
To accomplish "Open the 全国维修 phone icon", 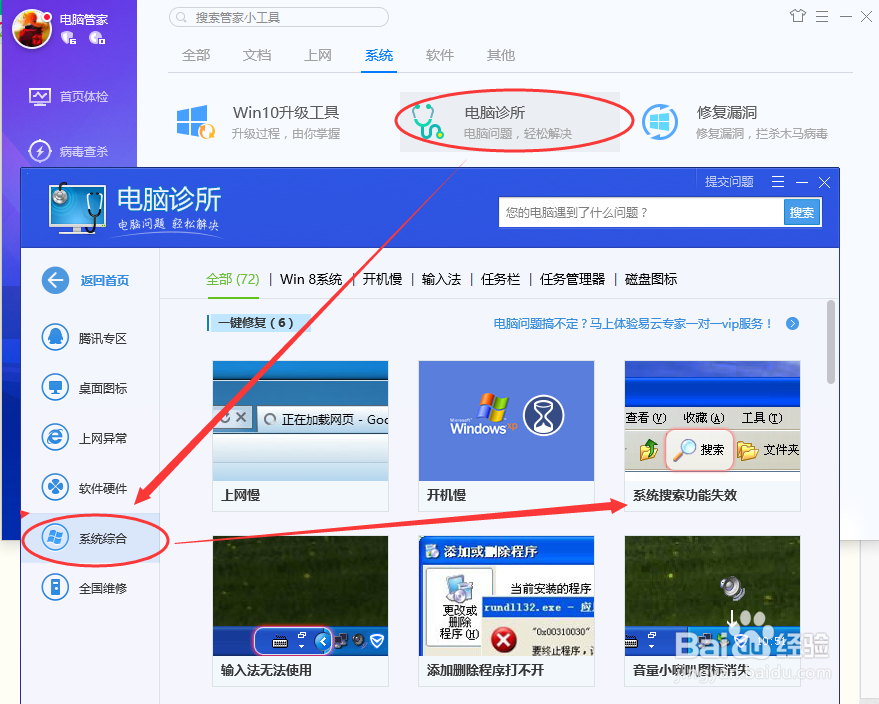I will coord(55,587).
